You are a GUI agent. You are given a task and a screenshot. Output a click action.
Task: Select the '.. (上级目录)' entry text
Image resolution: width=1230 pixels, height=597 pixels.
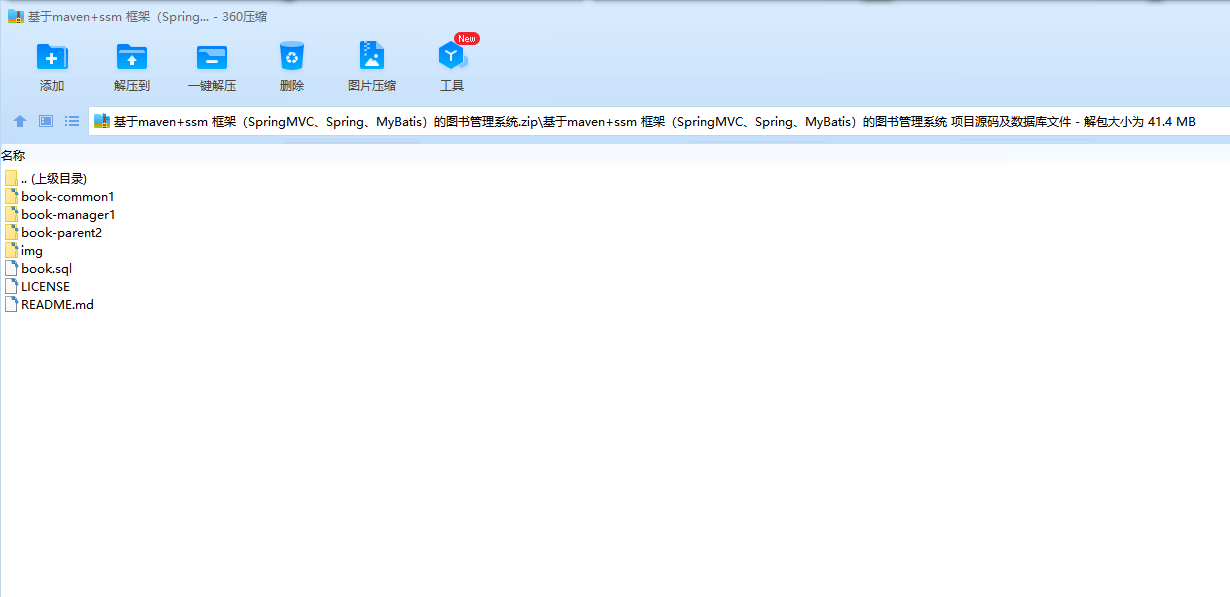[x=54, y=178]
